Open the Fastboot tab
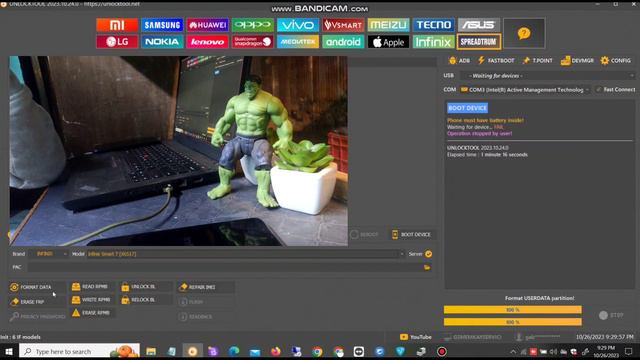This screenshot has width=640, height=360. (x=496, y=60)
